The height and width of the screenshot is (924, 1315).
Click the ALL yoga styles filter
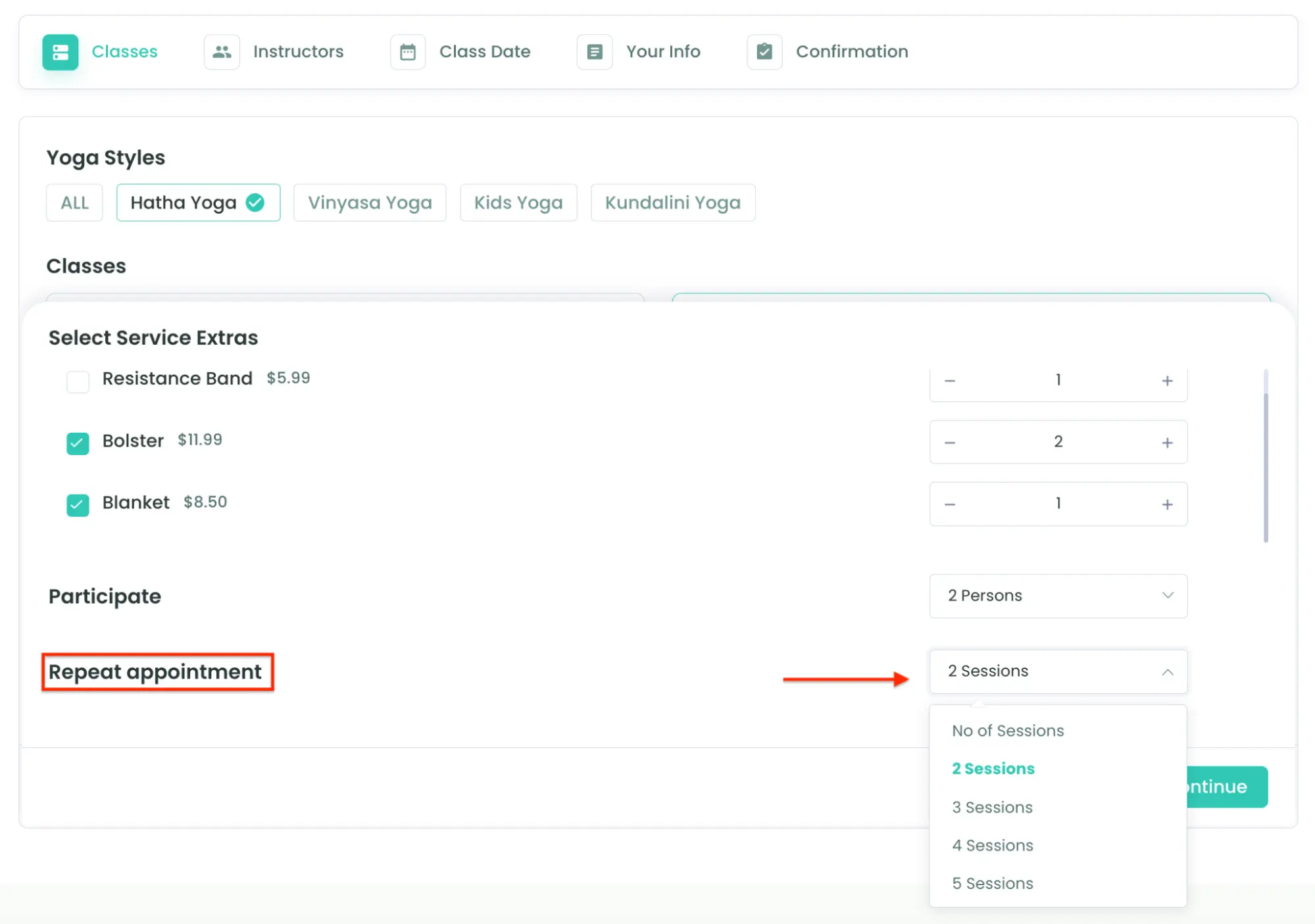pyautogui.click(x=74, y=203)
